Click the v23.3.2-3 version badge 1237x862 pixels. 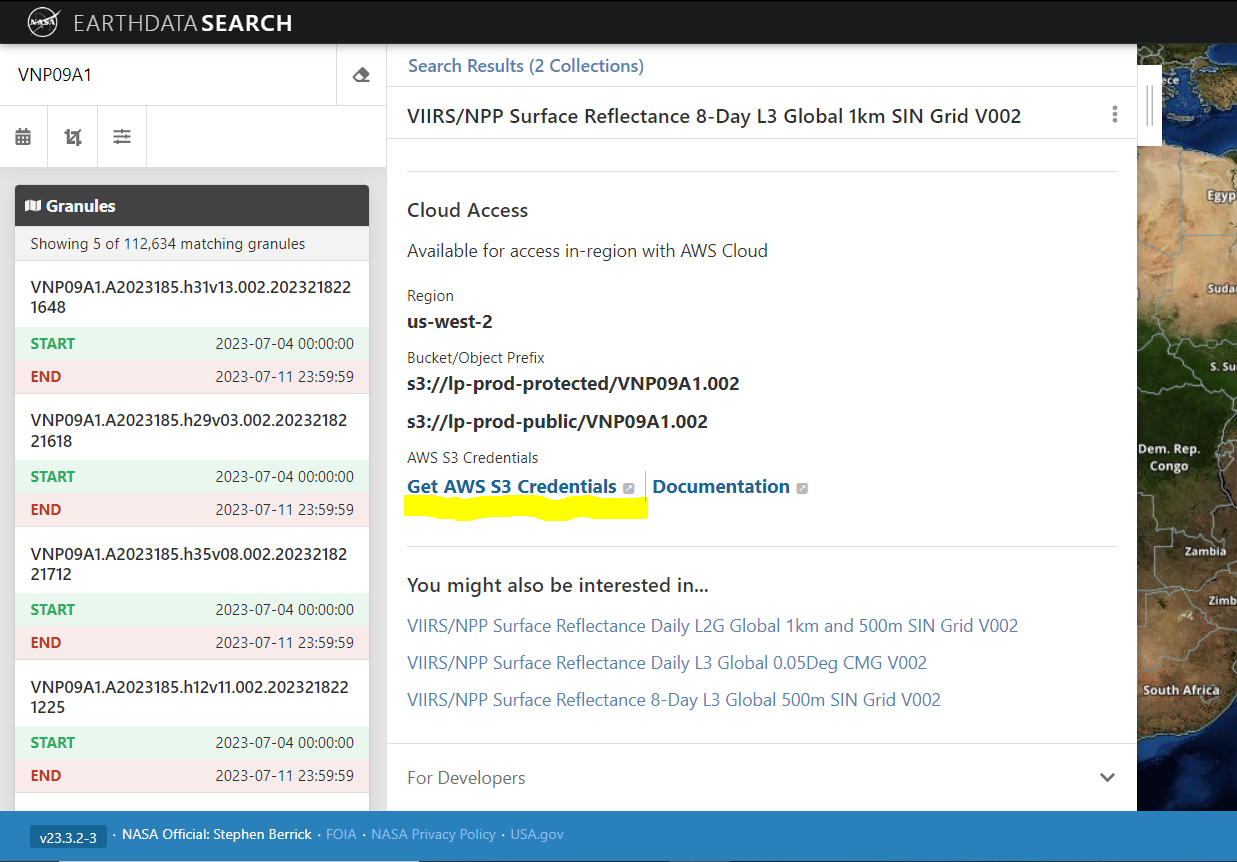pyautogui.click(x=68, y=837)
